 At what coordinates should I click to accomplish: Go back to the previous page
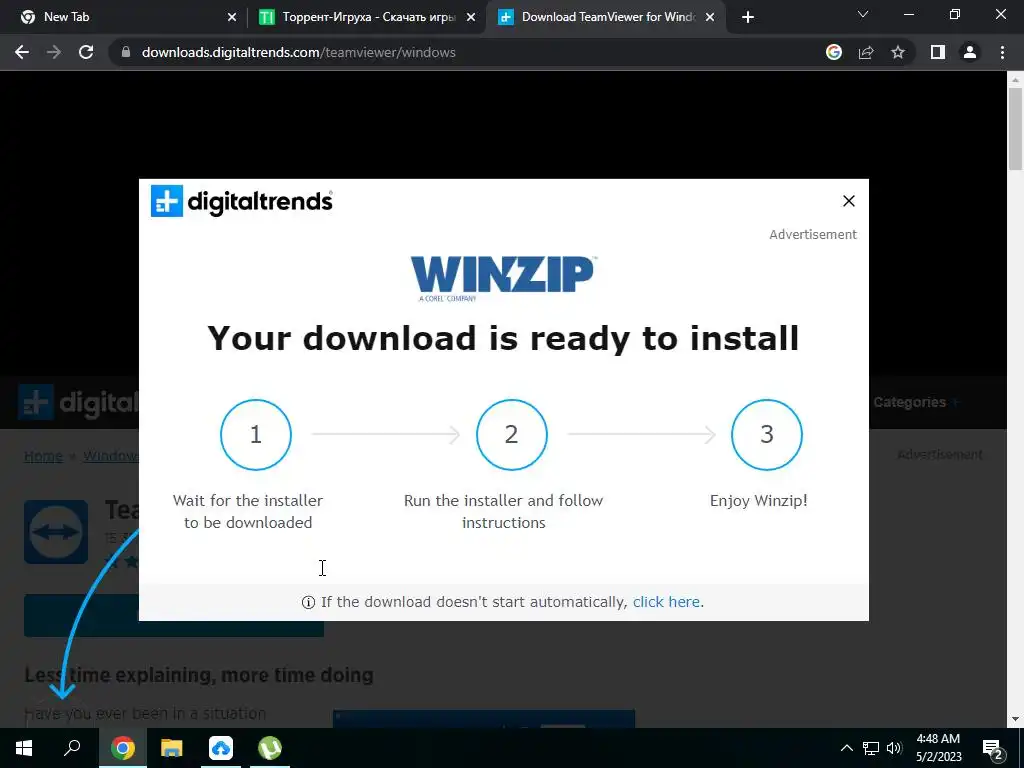click(x=22, y=52)
